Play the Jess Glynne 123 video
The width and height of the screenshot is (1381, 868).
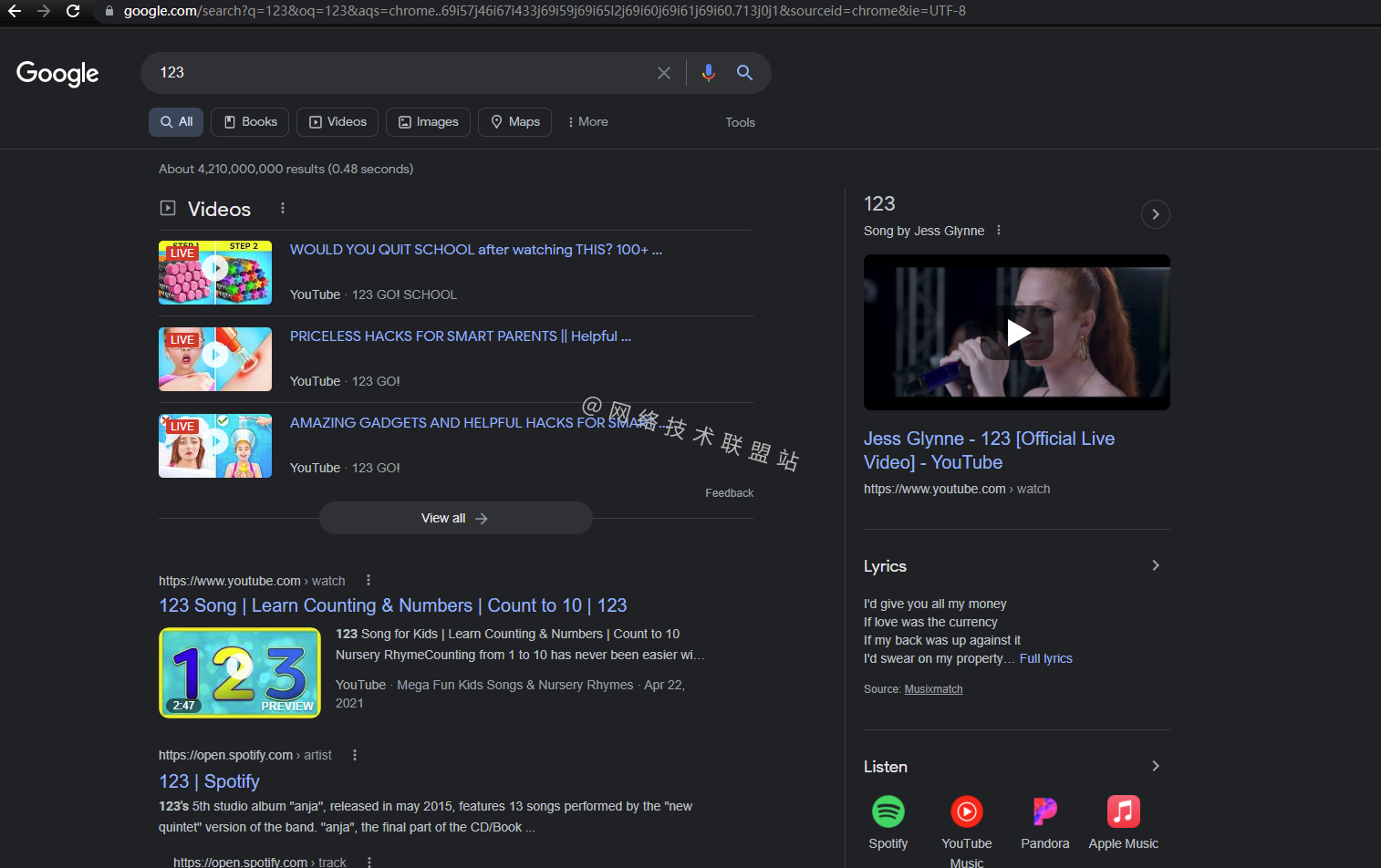coord(1017,333)
